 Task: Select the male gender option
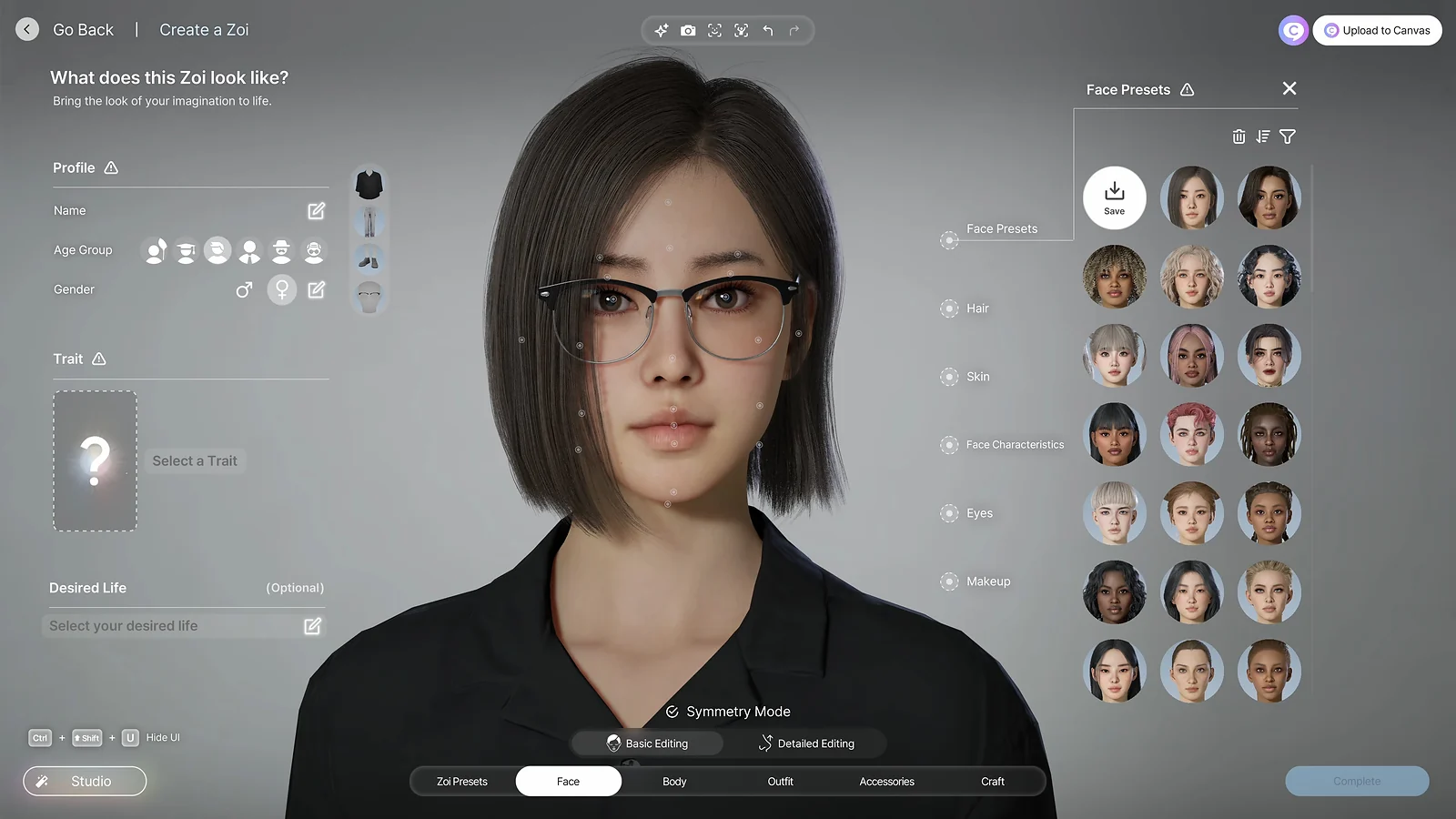pos(244,289)
